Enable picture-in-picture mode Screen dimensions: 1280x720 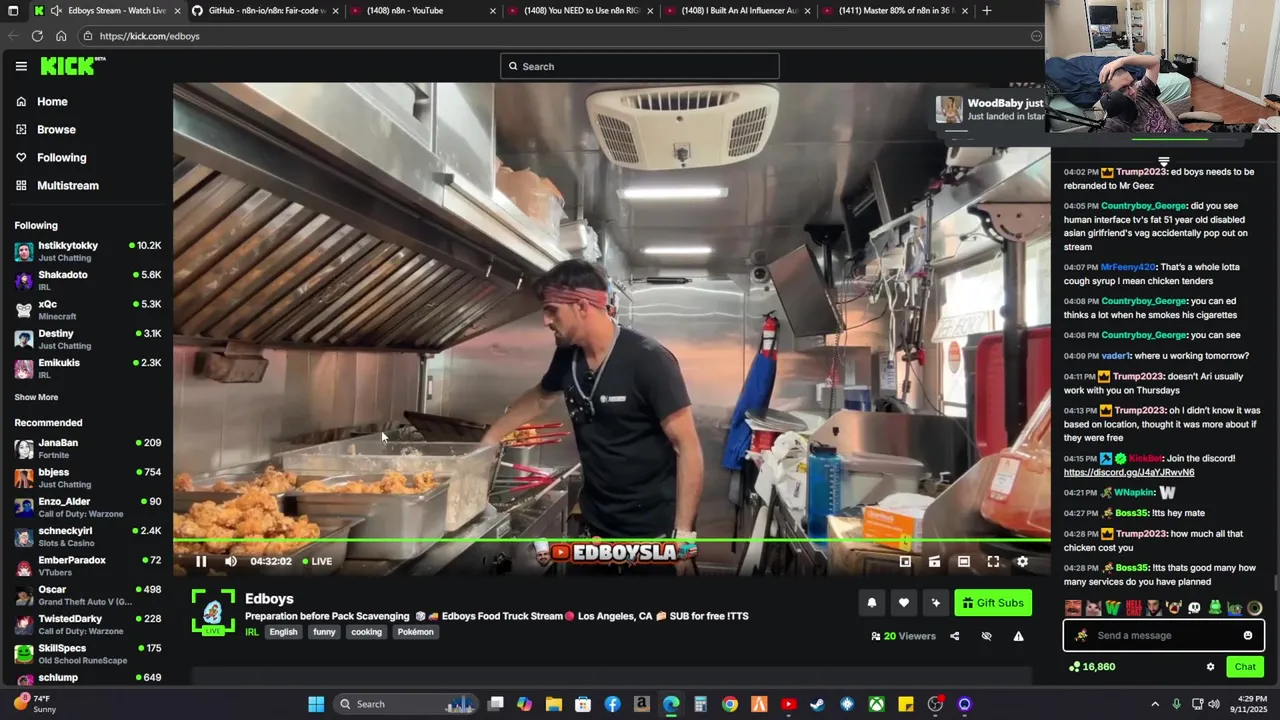(905, 561)
